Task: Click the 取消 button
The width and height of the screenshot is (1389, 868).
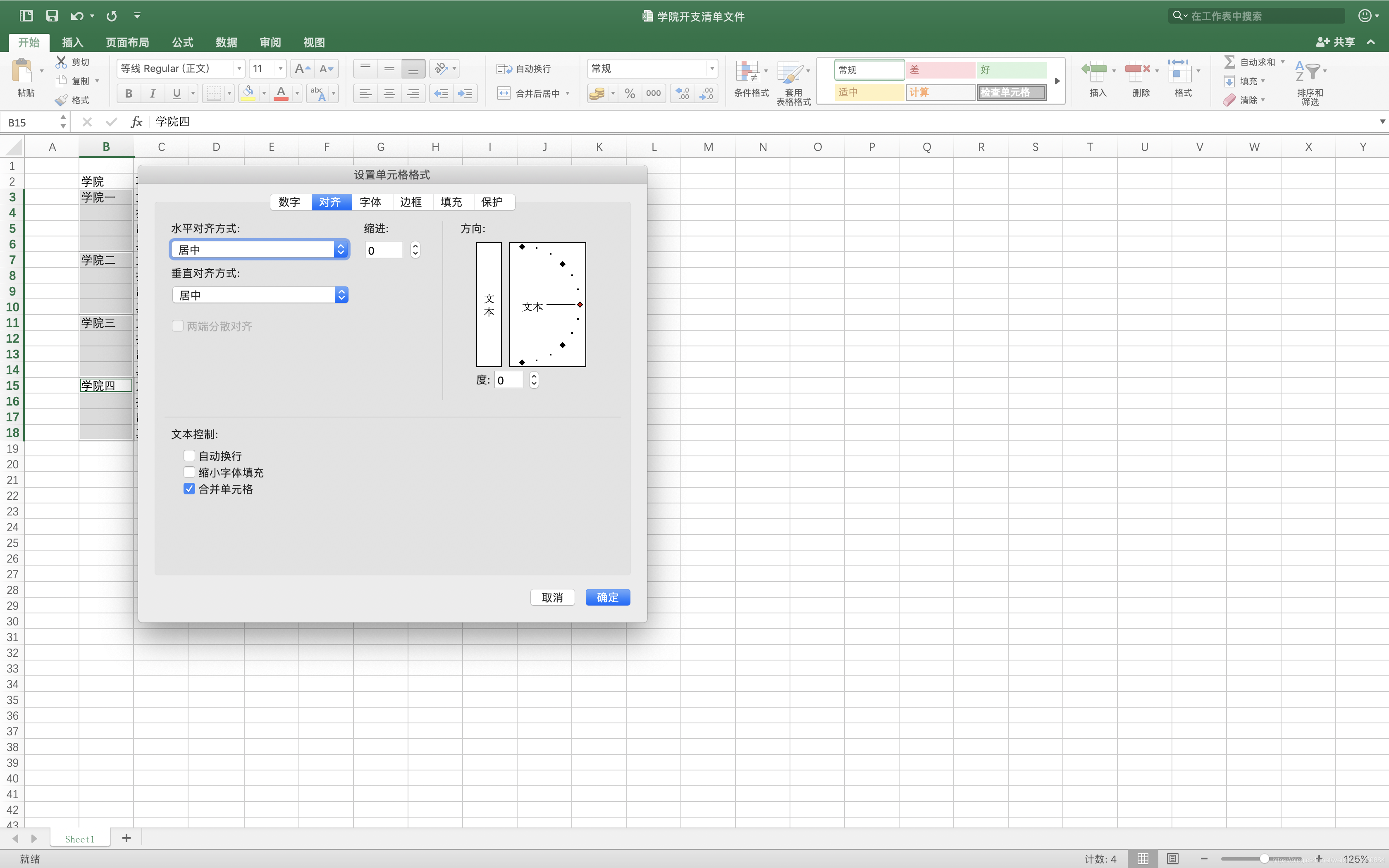Action: point(552,598)
